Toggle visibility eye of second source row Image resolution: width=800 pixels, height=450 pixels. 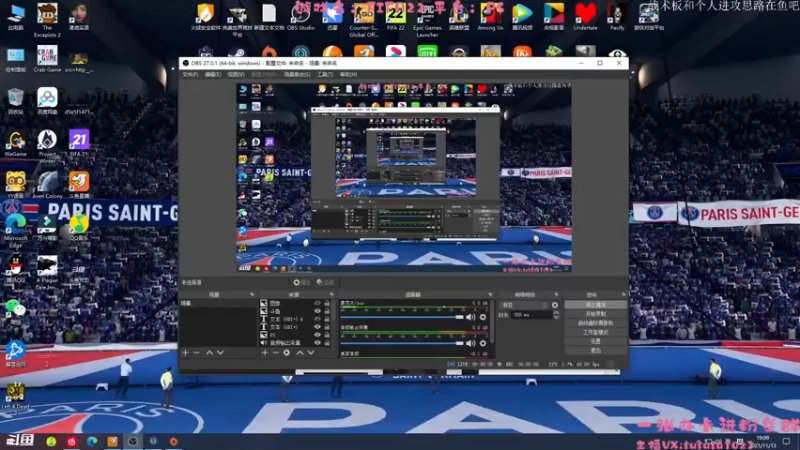click(x=317, y=311)
